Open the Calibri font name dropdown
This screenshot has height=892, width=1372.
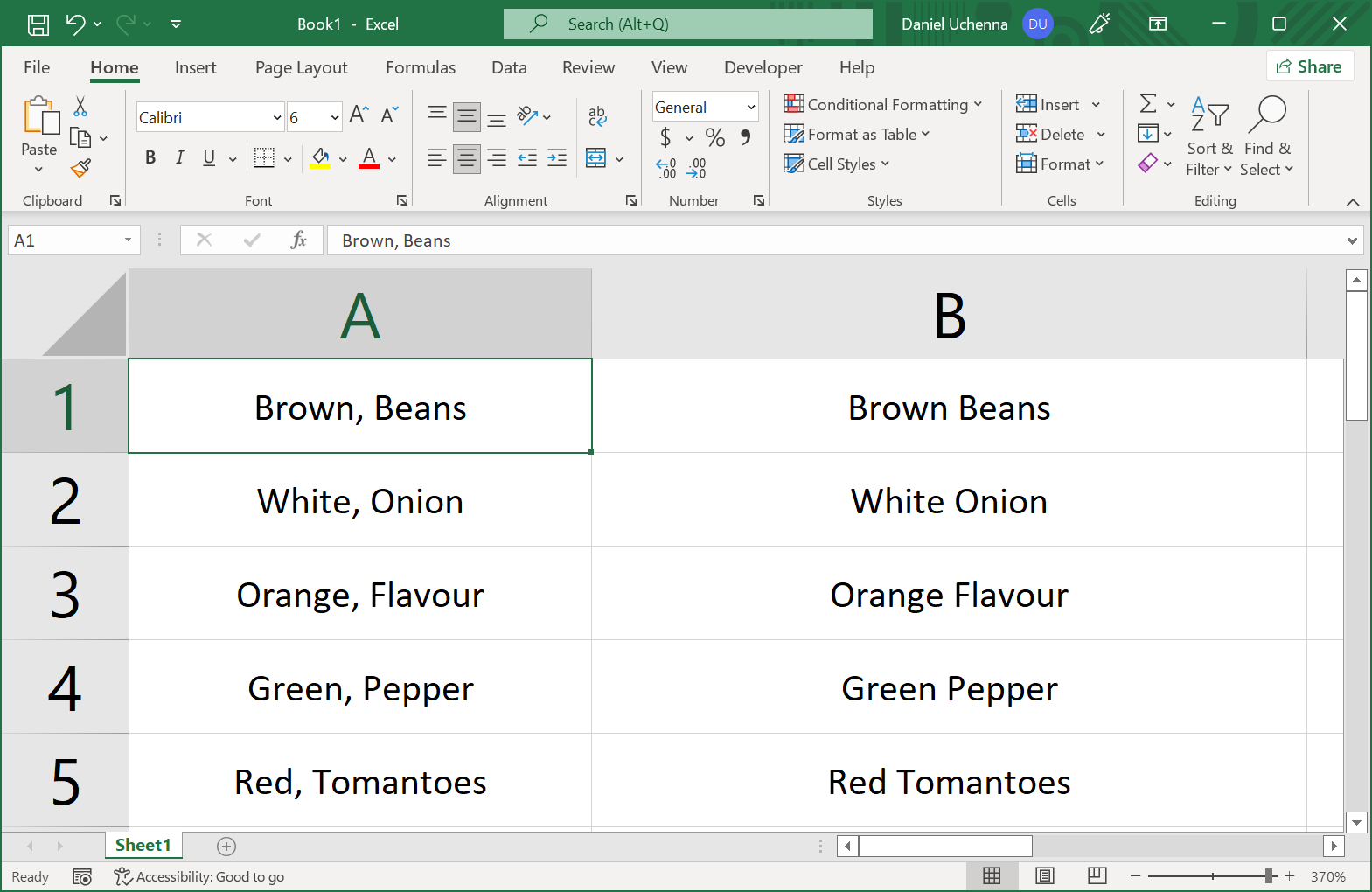pyautogui.click(x=277, y=117)
